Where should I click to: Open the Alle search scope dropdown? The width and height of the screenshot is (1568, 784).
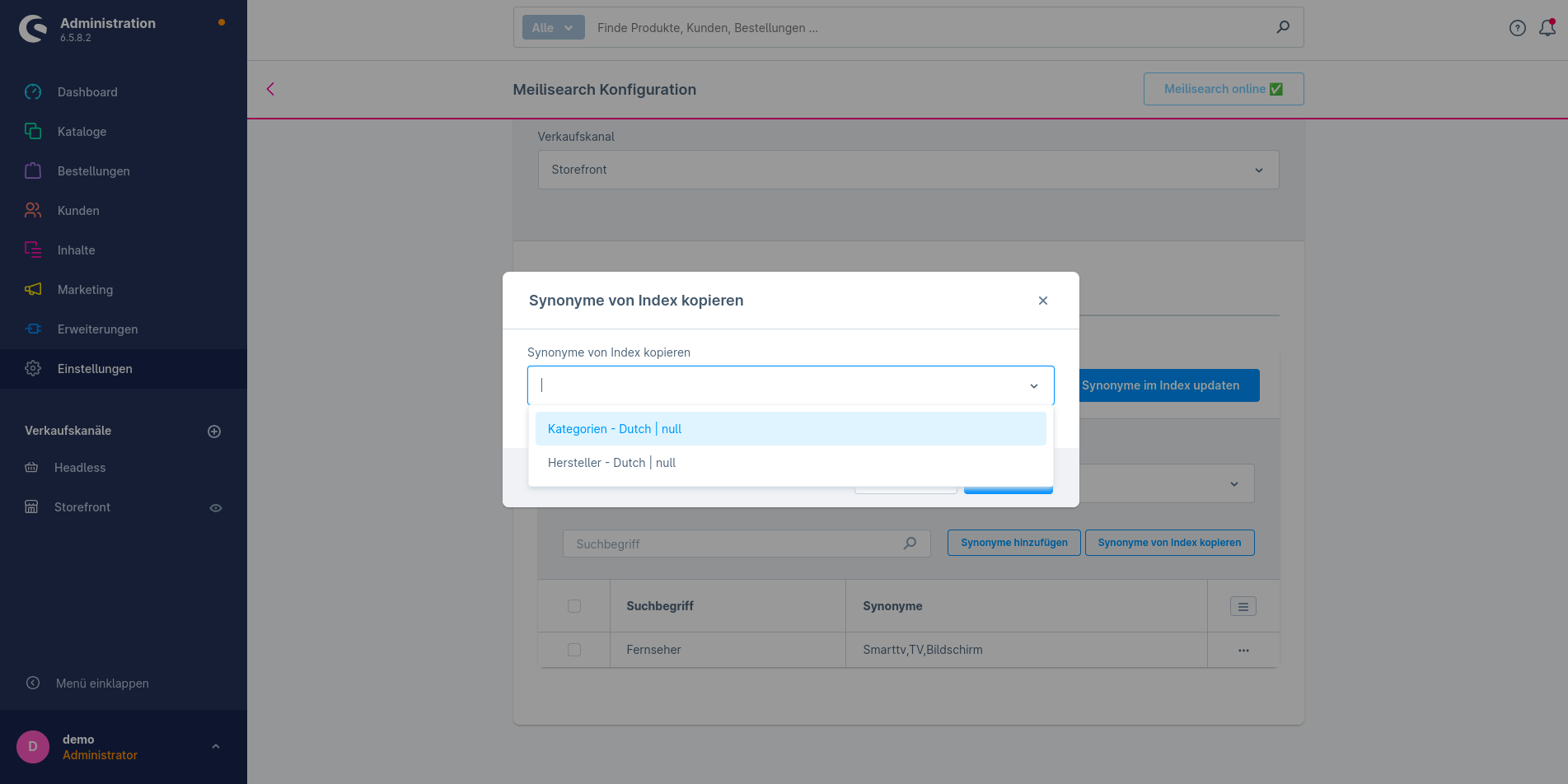553,27
